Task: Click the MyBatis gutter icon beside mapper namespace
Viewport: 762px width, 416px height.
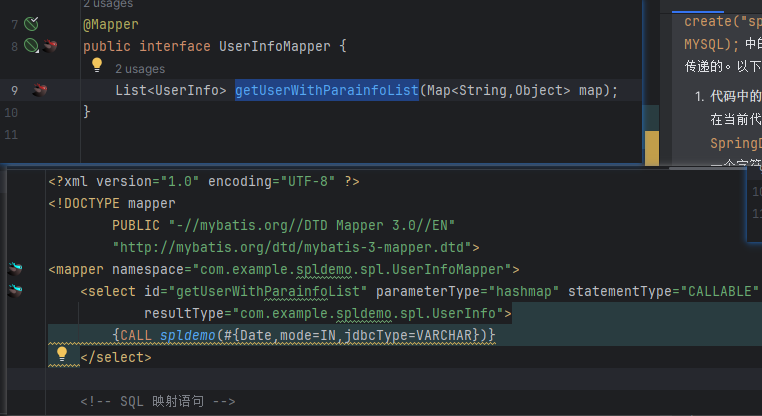Action: pyautogui.click(x=15, y=268)
